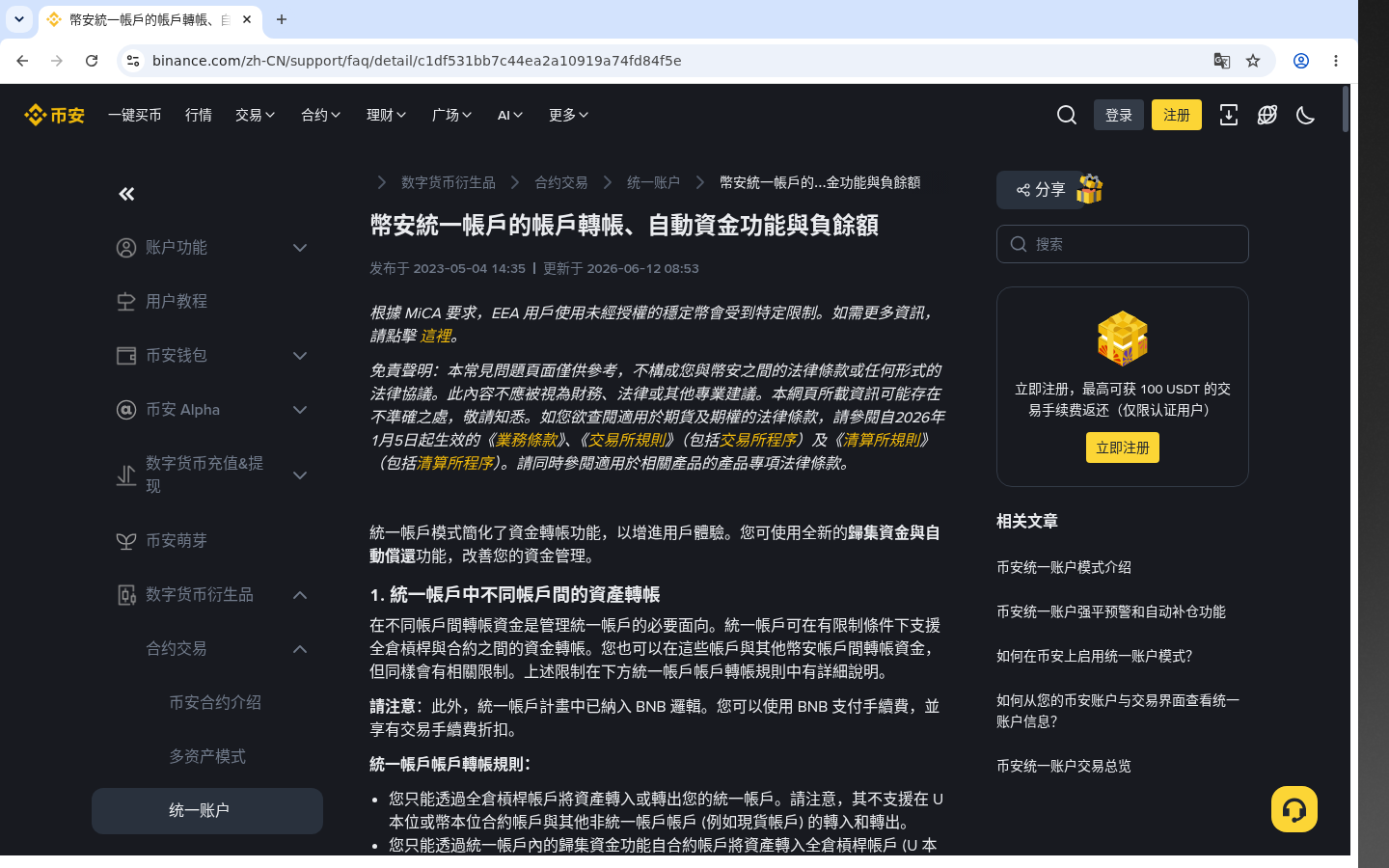This screenshot has height=868, width=1389.
Task: Click the 用户教程 signpost icon
Action: pos(126,302)
